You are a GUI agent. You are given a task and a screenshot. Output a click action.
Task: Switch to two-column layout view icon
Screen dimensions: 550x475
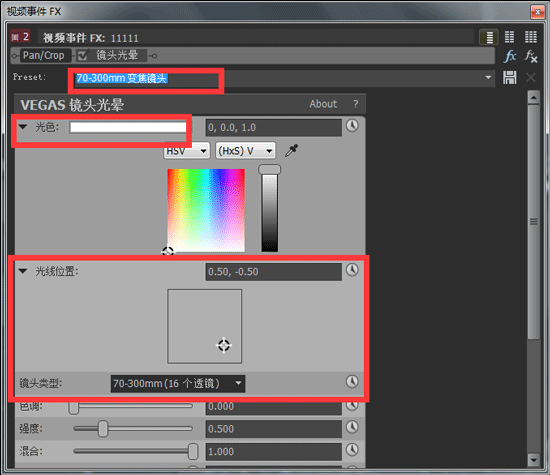pyautogui.click(x=509, y=37)
